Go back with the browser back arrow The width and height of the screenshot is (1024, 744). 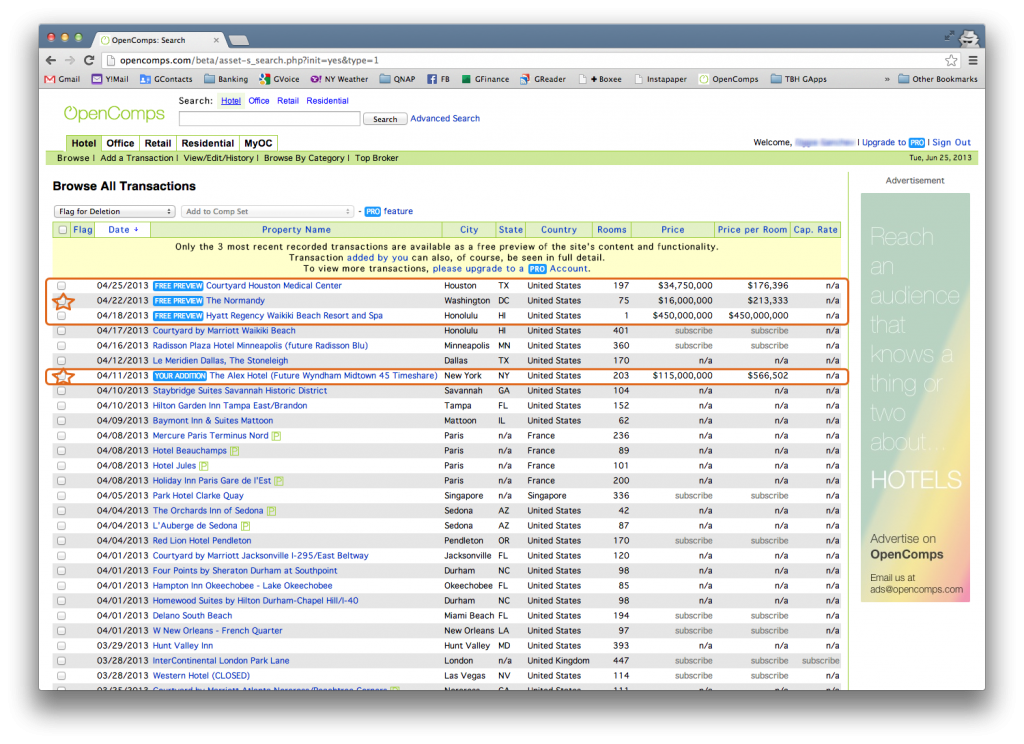pos(51,60)
